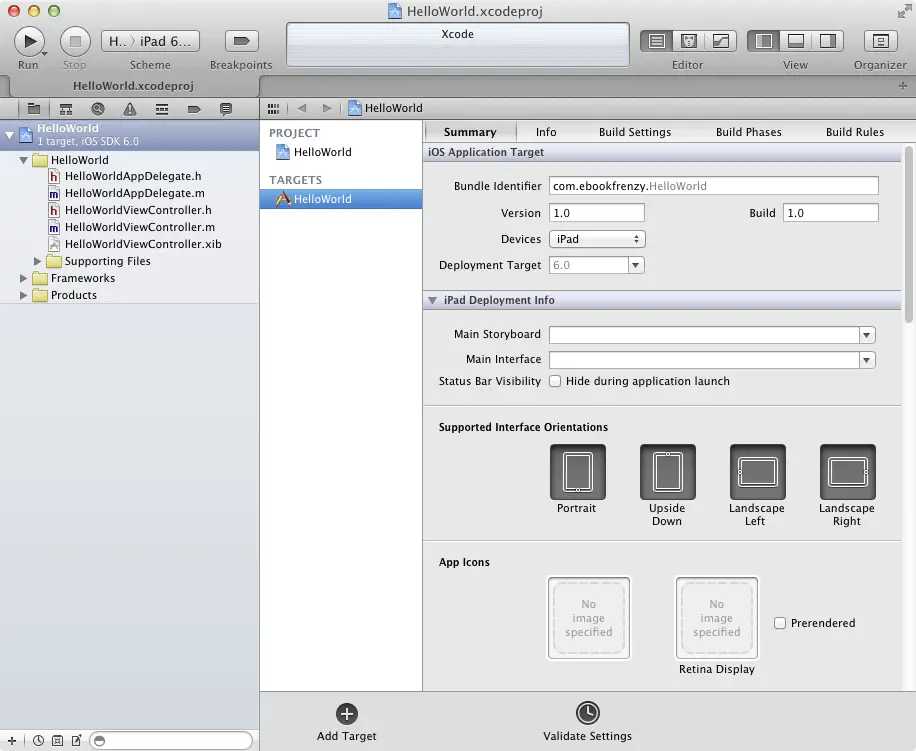Open the Build Phases tab
The image size is (916, 751).
point(748,132)
